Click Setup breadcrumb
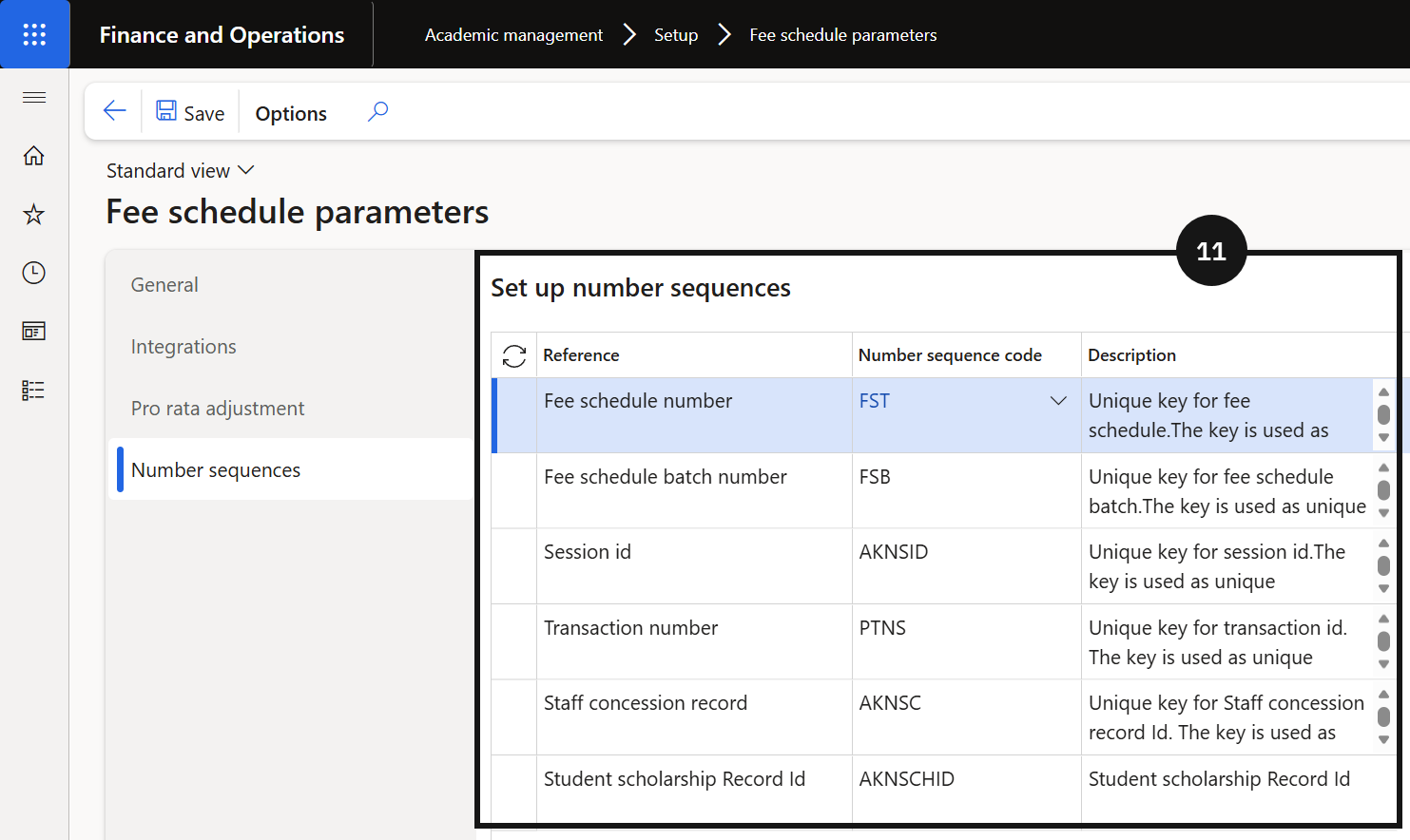 coord(676,35)
